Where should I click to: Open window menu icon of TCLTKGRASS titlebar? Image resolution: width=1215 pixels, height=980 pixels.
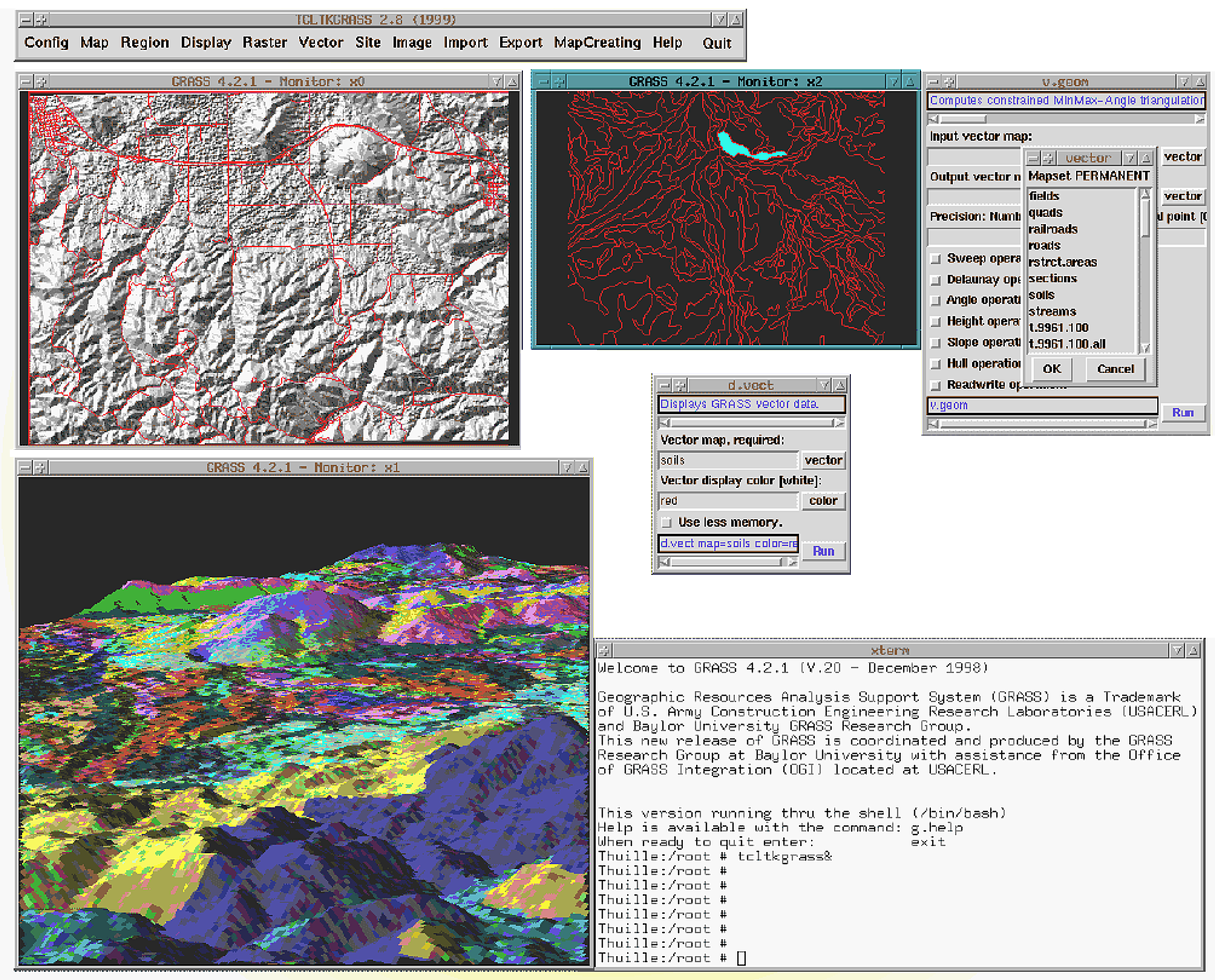pyautogui.click(x=25, y=20)
